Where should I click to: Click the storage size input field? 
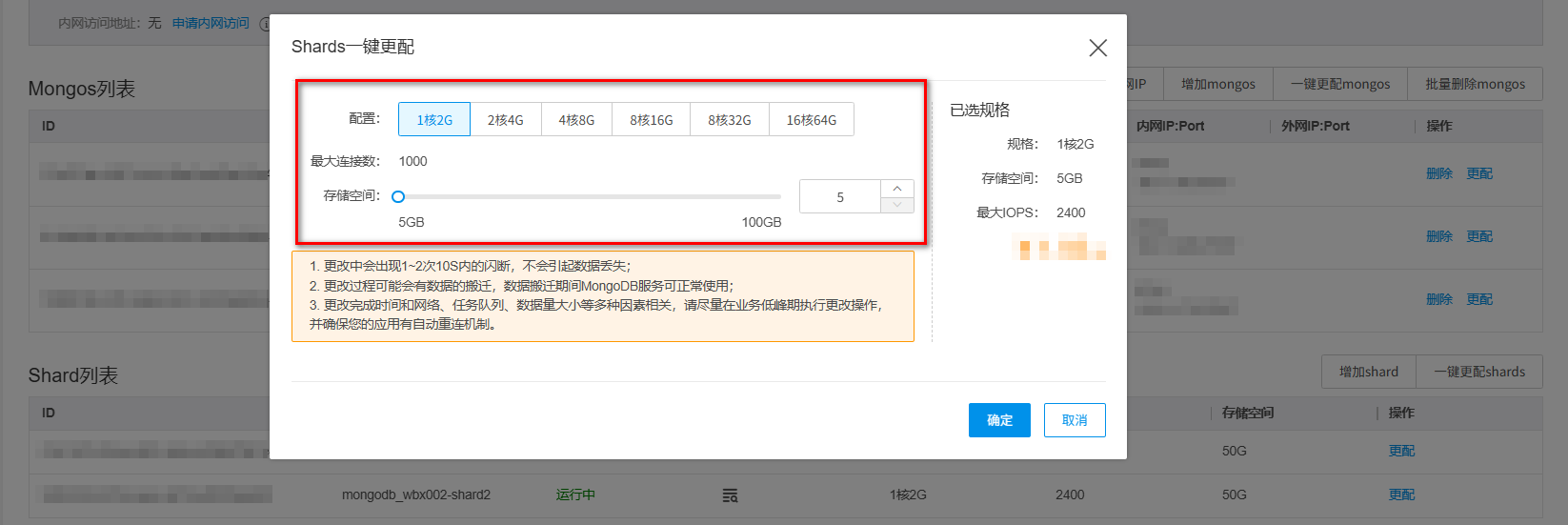coord(840,196)
